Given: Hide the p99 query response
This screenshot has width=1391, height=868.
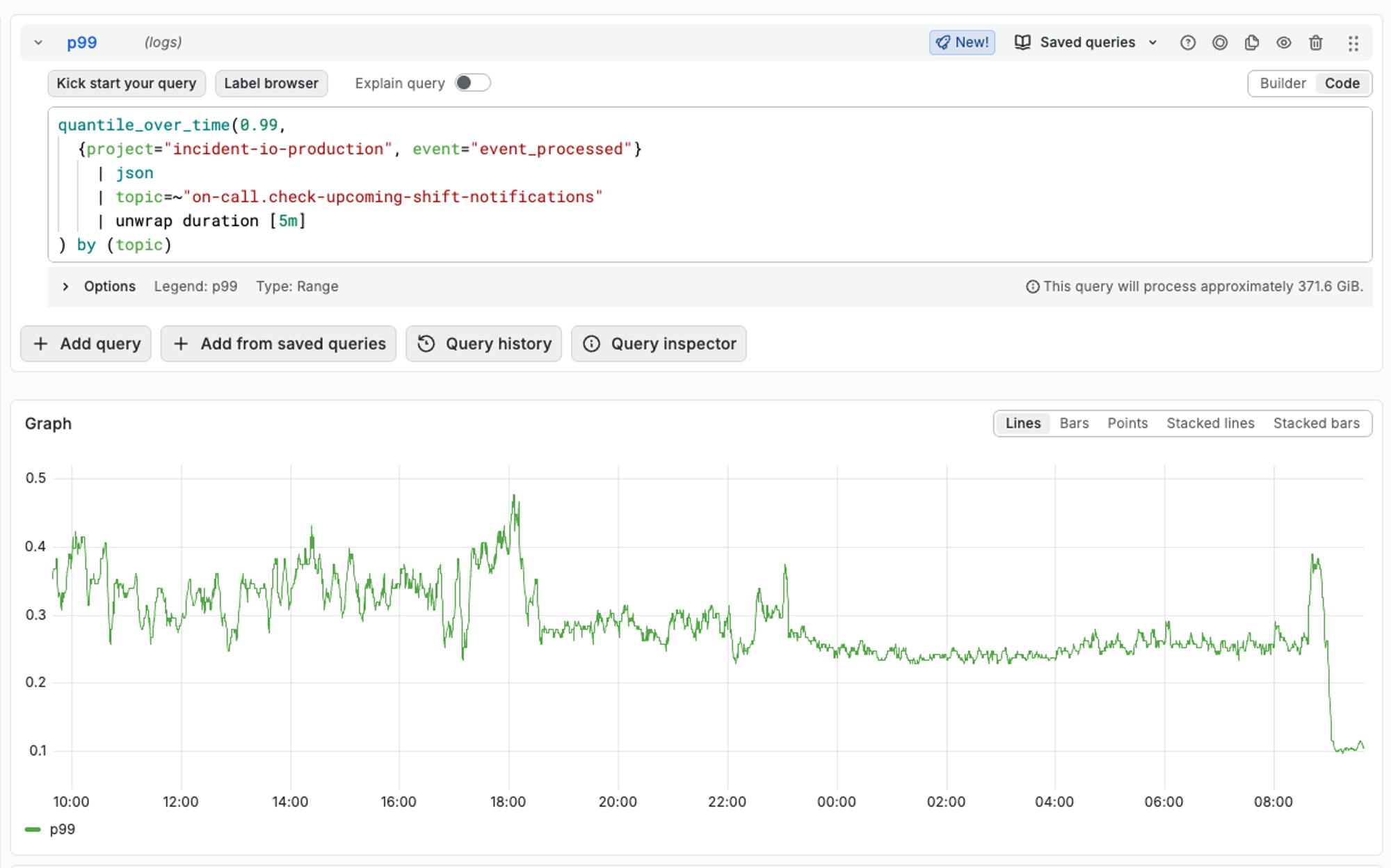Looking at the screenshot, I should tap(1283, 43).
